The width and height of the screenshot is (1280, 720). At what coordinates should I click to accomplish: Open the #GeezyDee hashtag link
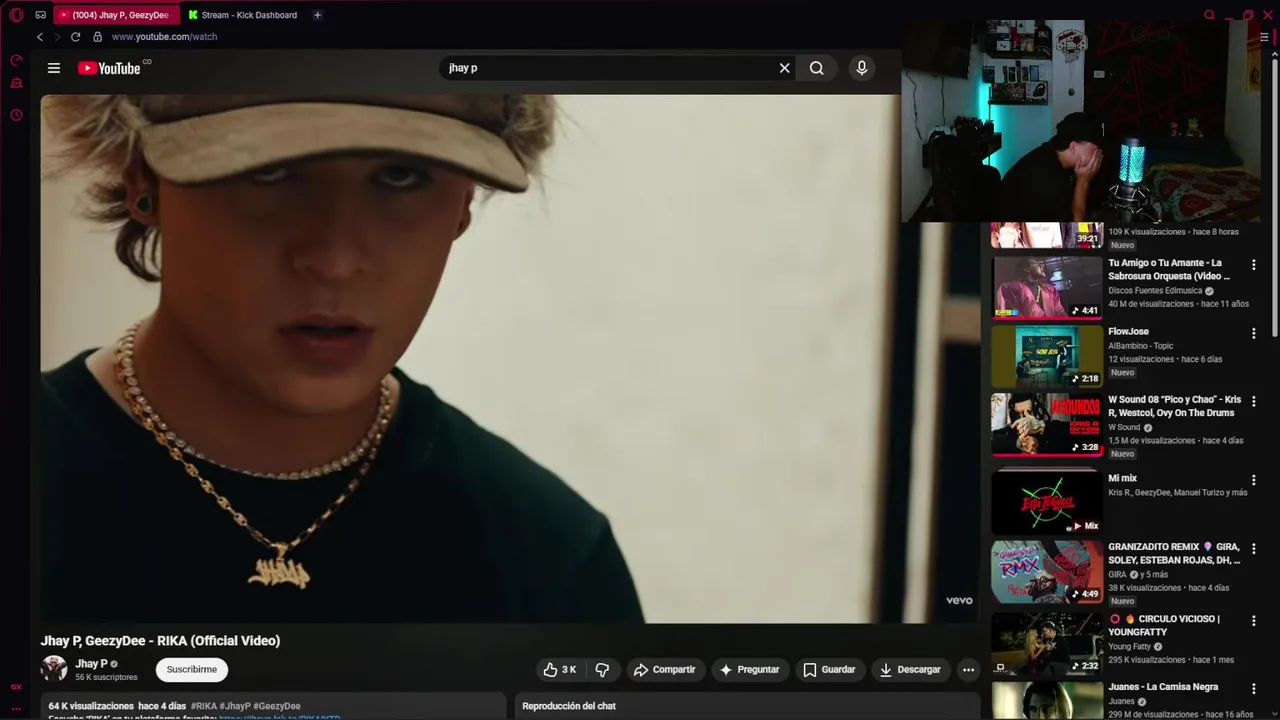point(277,706)
